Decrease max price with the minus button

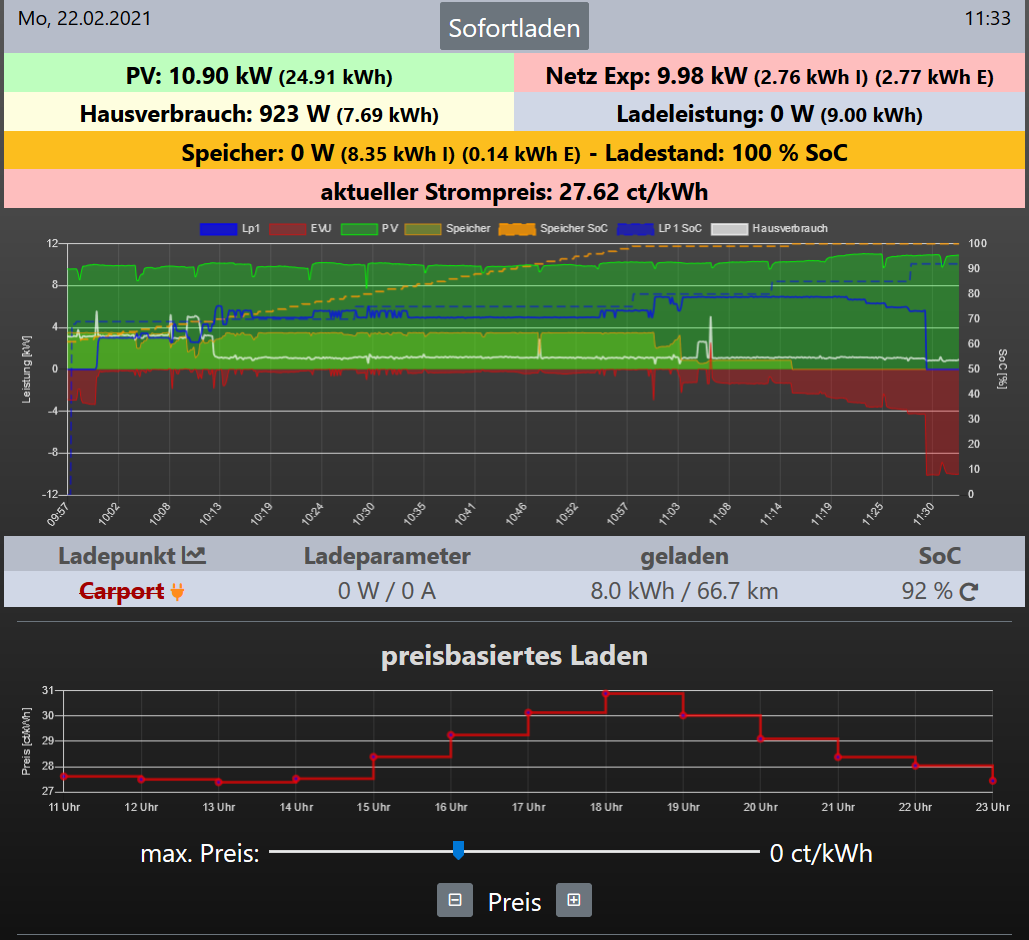(x=454, y=900)
